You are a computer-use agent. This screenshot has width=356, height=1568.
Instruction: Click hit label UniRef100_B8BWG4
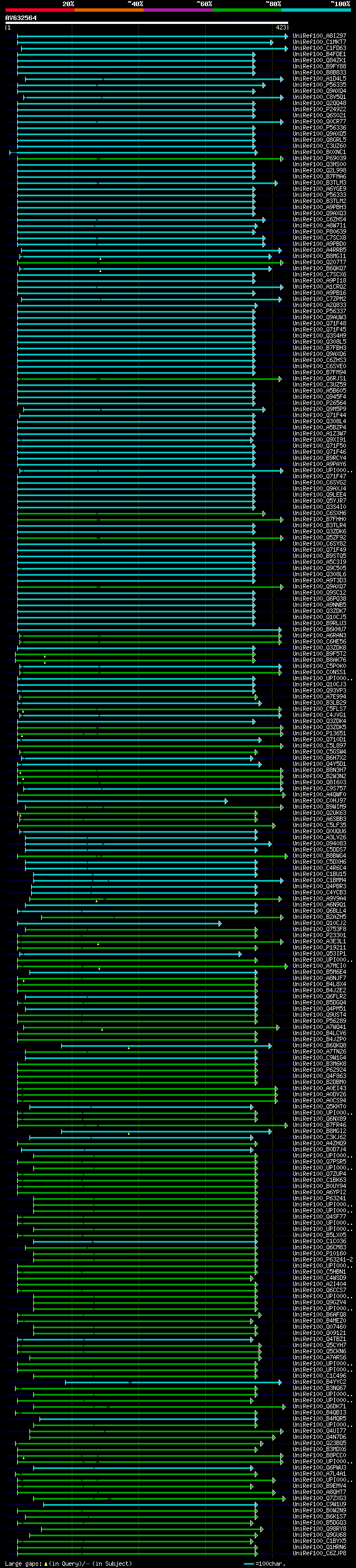(x=319, y=857)
